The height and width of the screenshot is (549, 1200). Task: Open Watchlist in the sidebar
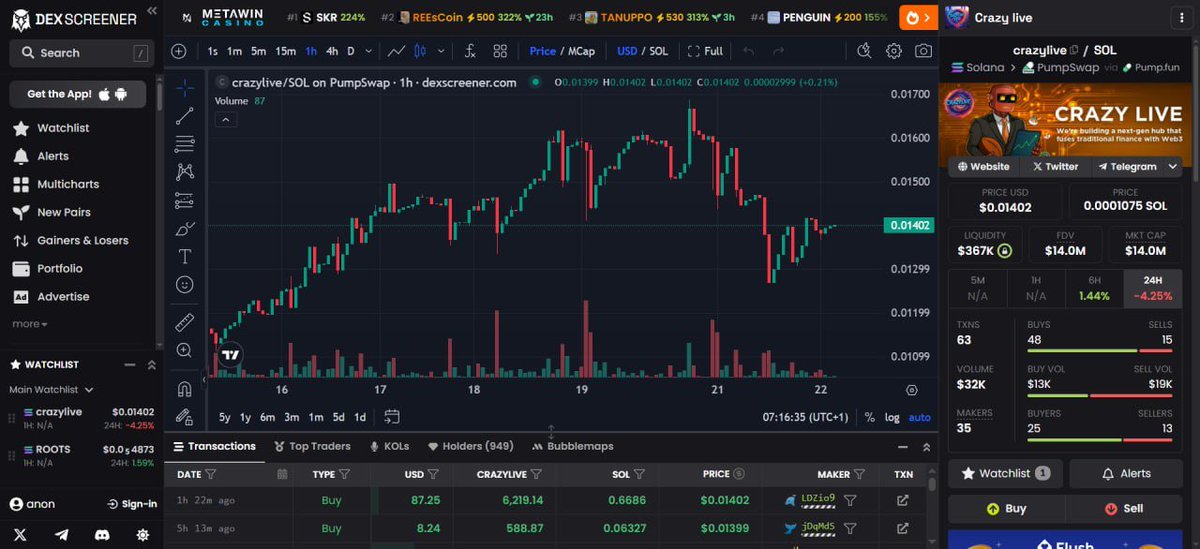coord(63,128)
